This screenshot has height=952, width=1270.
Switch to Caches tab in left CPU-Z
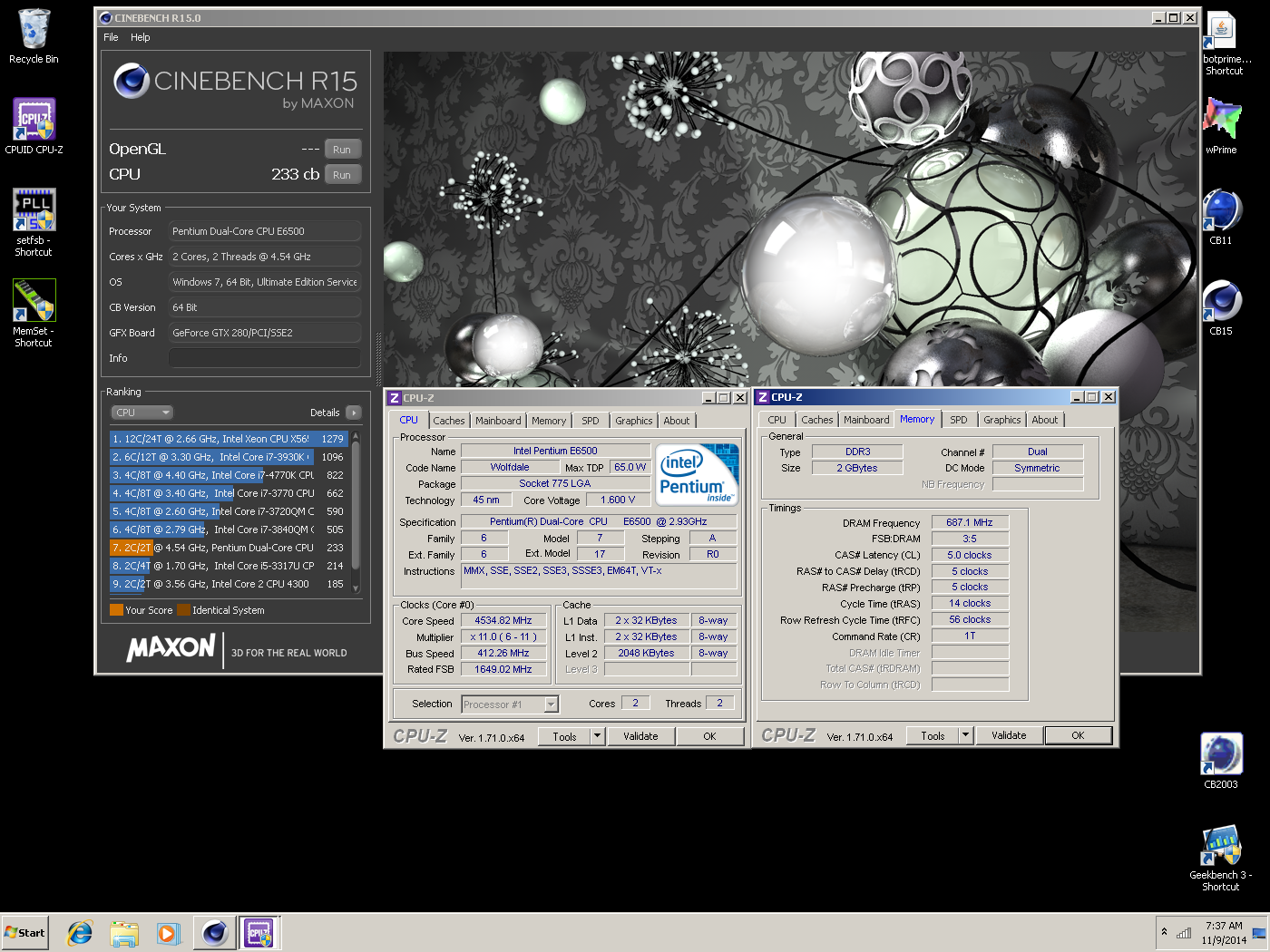[448, 421]
